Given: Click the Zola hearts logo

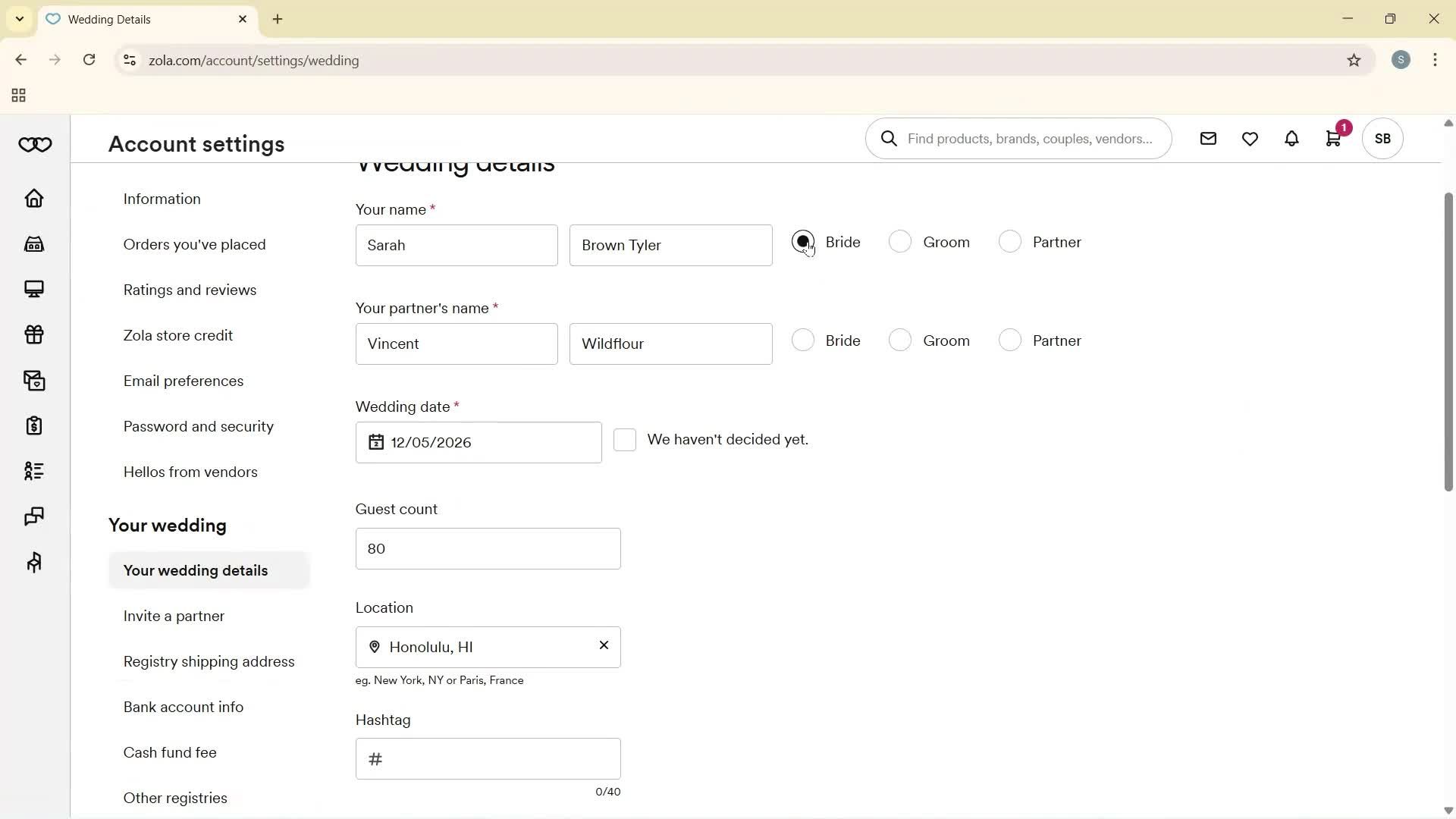Looking at the screenshot, I should [x=34, y=144].
